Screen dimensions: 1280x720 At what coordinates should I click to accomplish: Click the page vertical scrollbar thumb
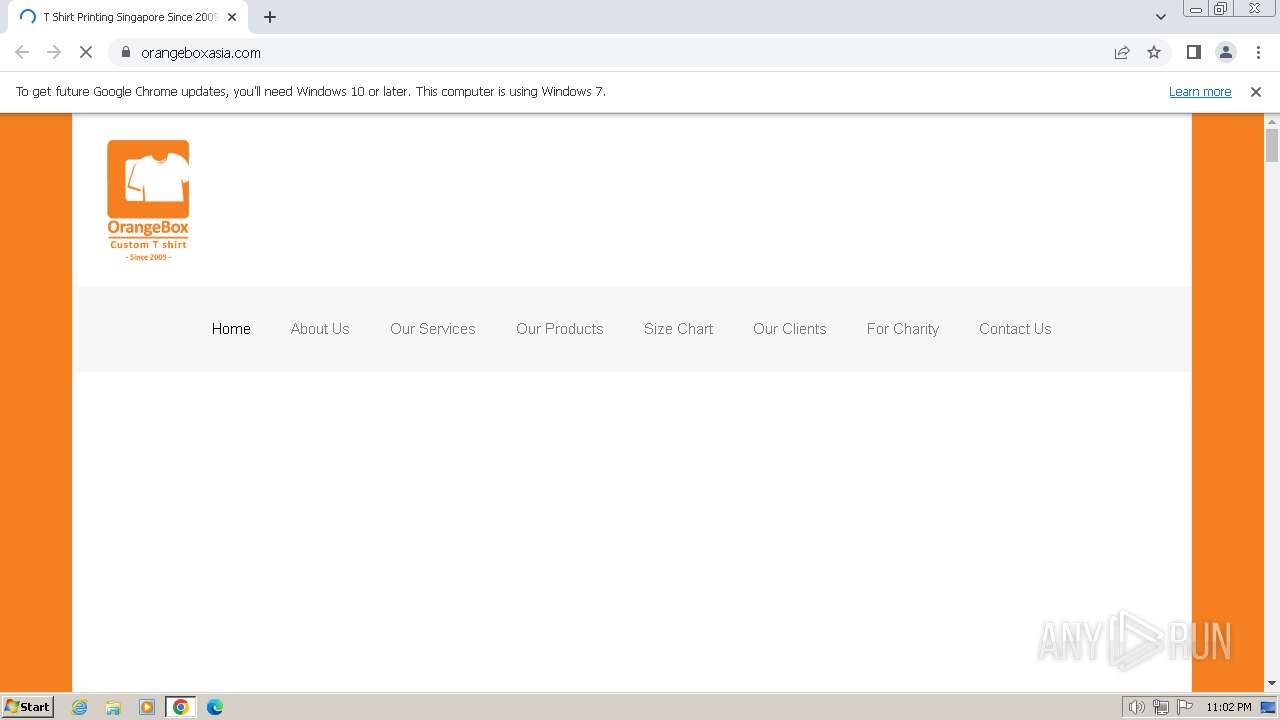coord(1272,145)
